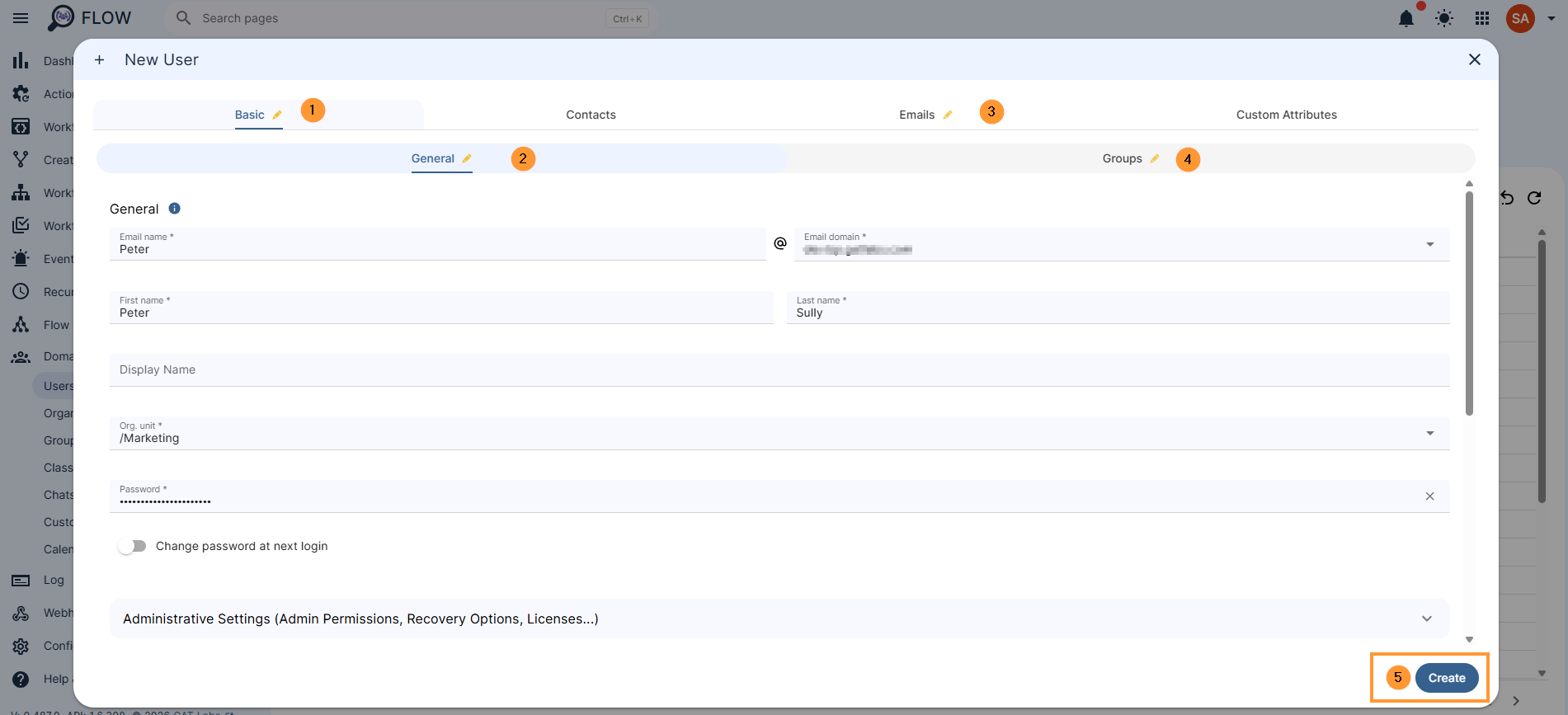Open the Domain people sidebar icon
The width and height of the screenshot is (1568, 715).
pyautogui.click(x=21, y=356)
